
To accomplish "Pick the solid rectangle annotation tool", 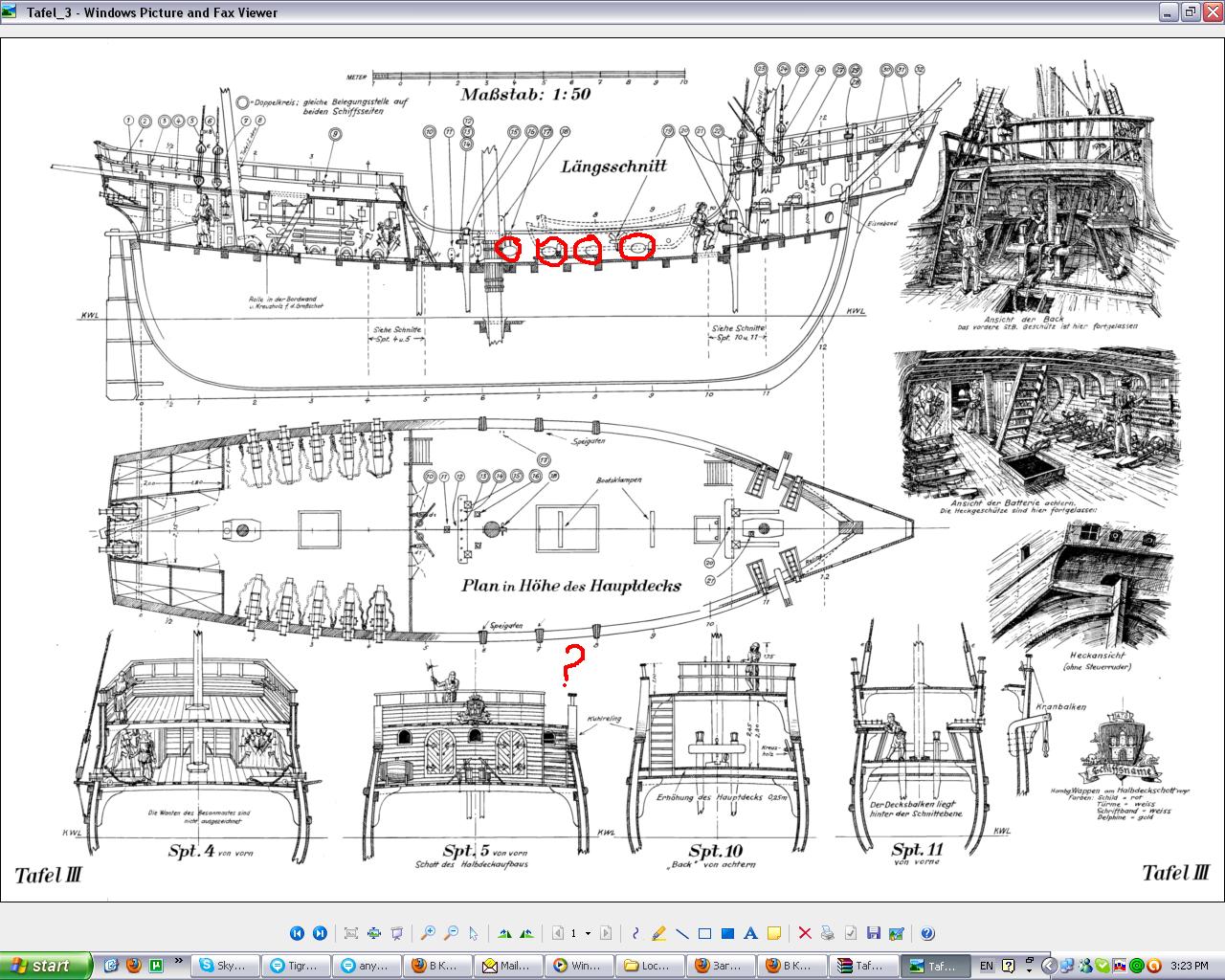I will (727, 933).
